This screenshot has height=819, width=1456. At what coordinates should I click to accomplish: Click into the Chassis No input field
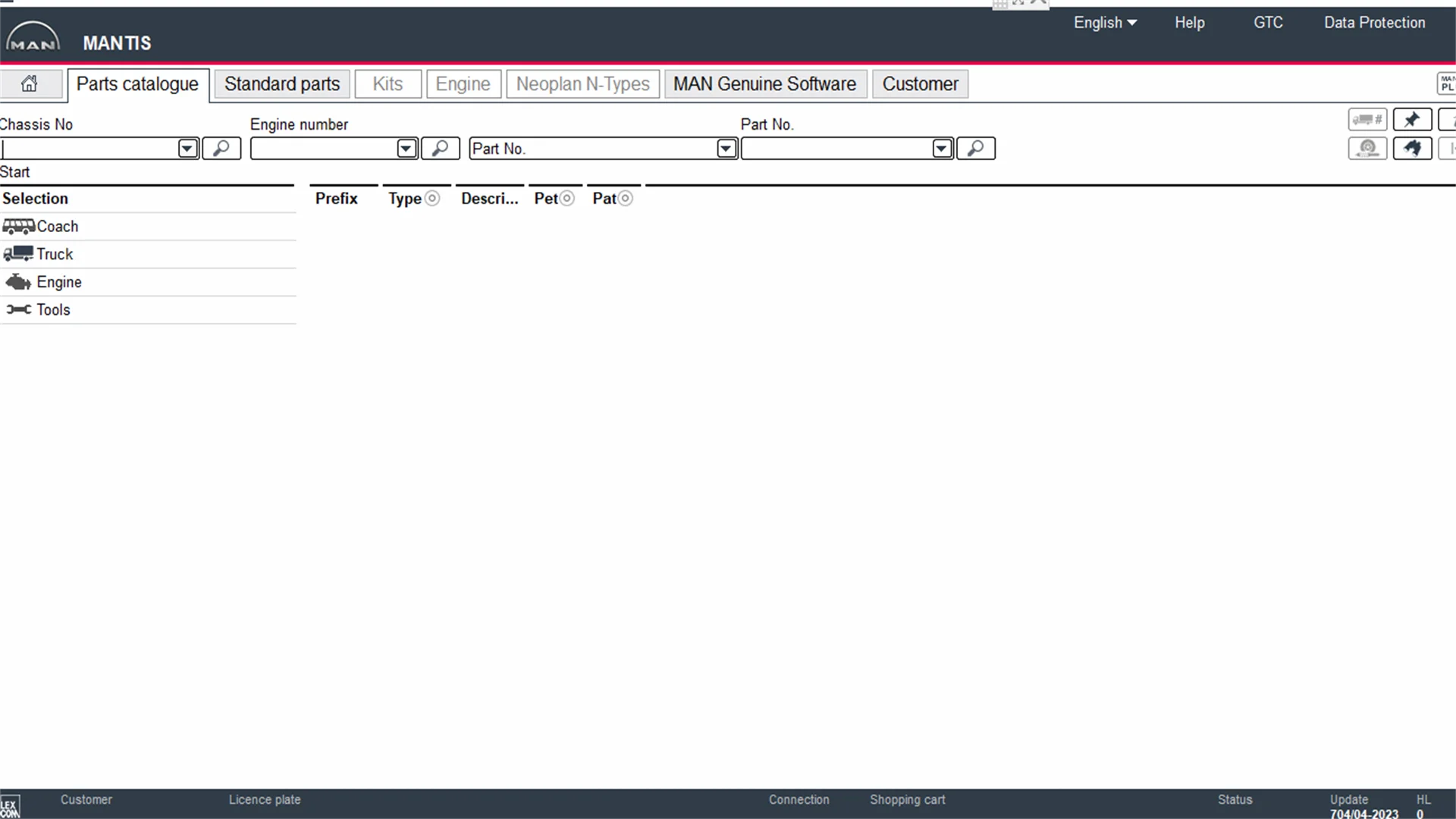click(89, 149)
